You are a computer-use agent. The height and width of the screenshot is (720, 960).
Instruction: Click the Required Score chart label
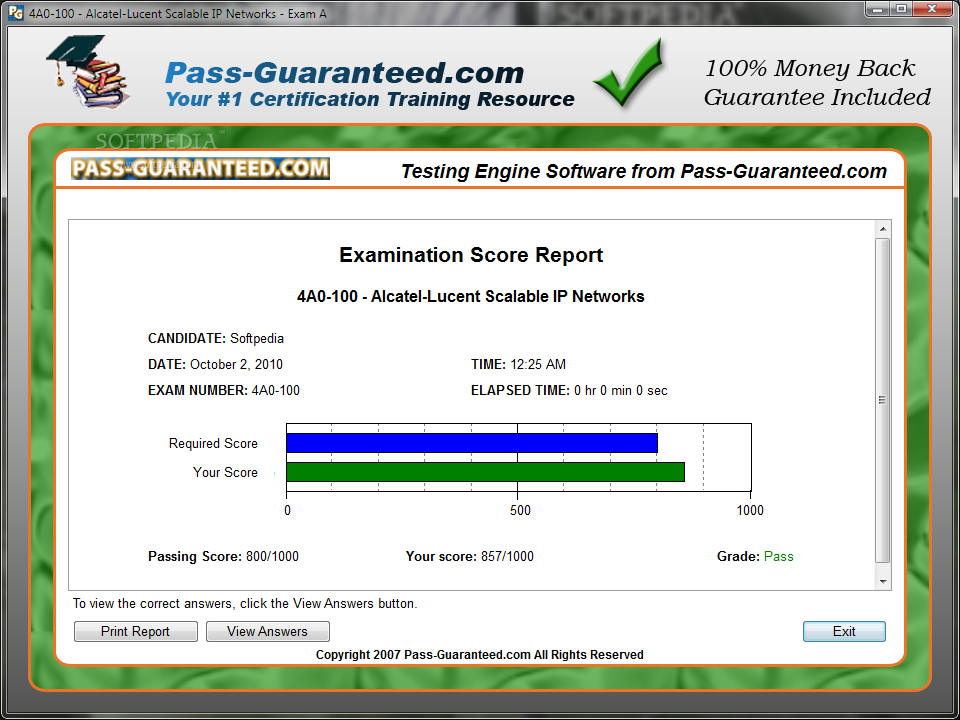point(213,443)
